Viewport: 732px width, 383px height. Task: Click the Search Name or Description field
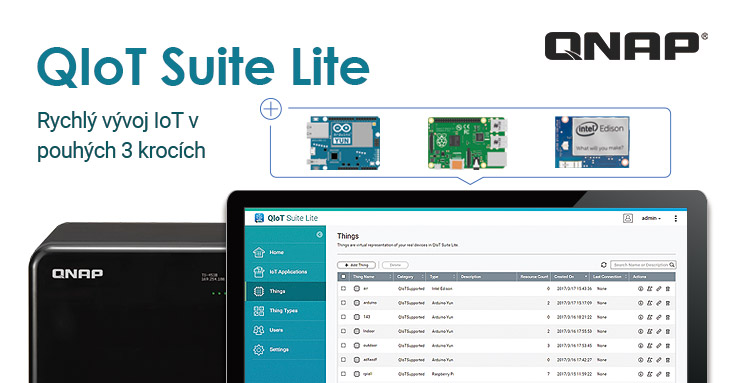pyautogui.click(x=643, y=265)
